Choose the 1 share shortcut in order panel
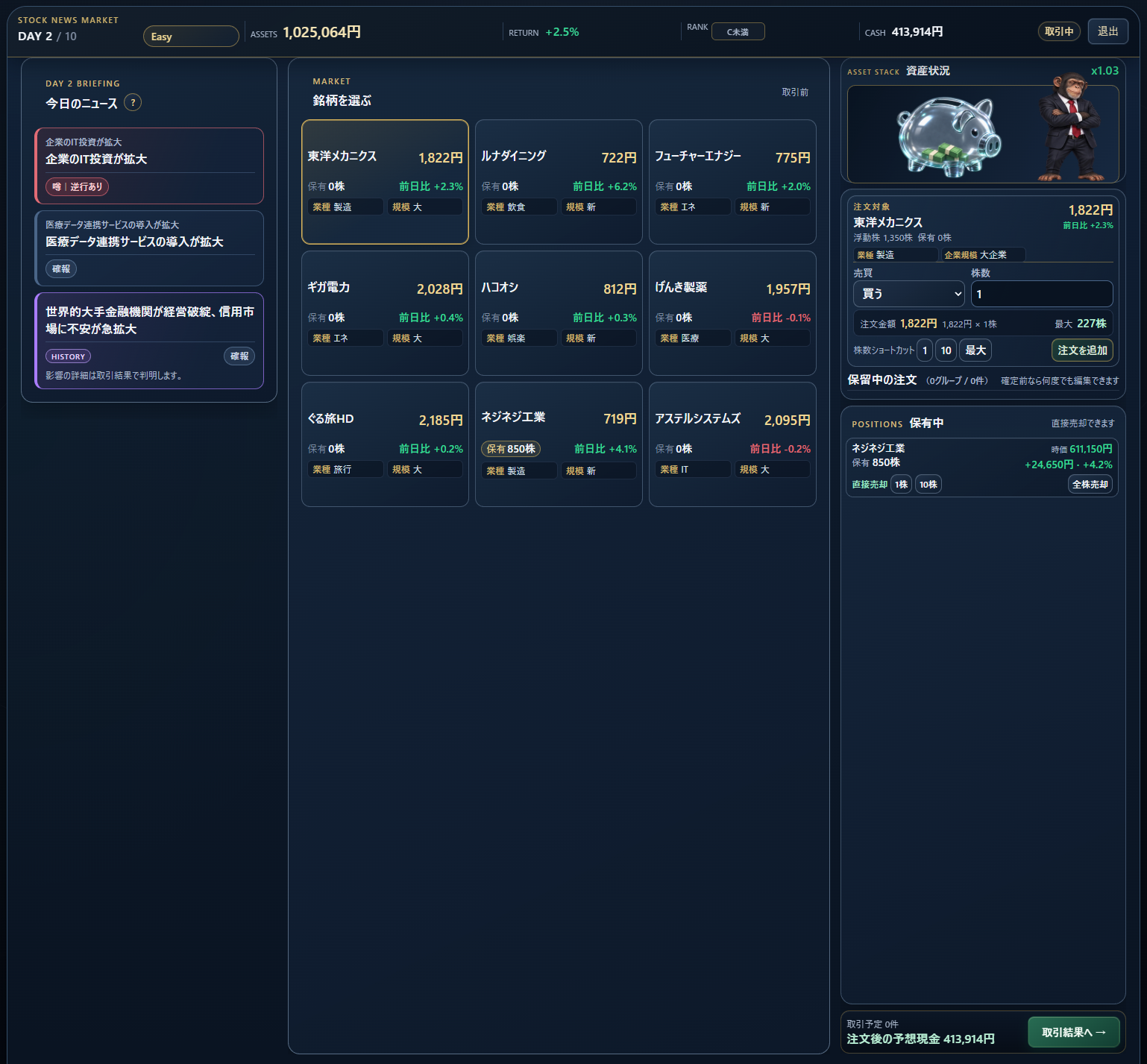 [x=925, y=350]
